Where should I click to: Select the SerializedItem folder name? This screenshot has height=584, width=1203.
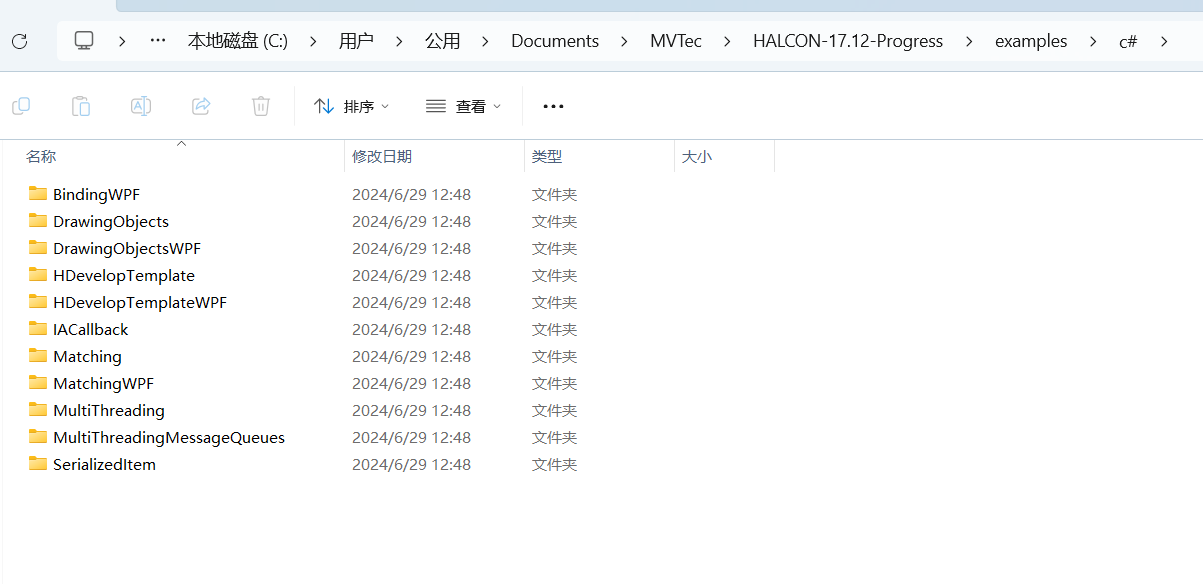(104, 464)
